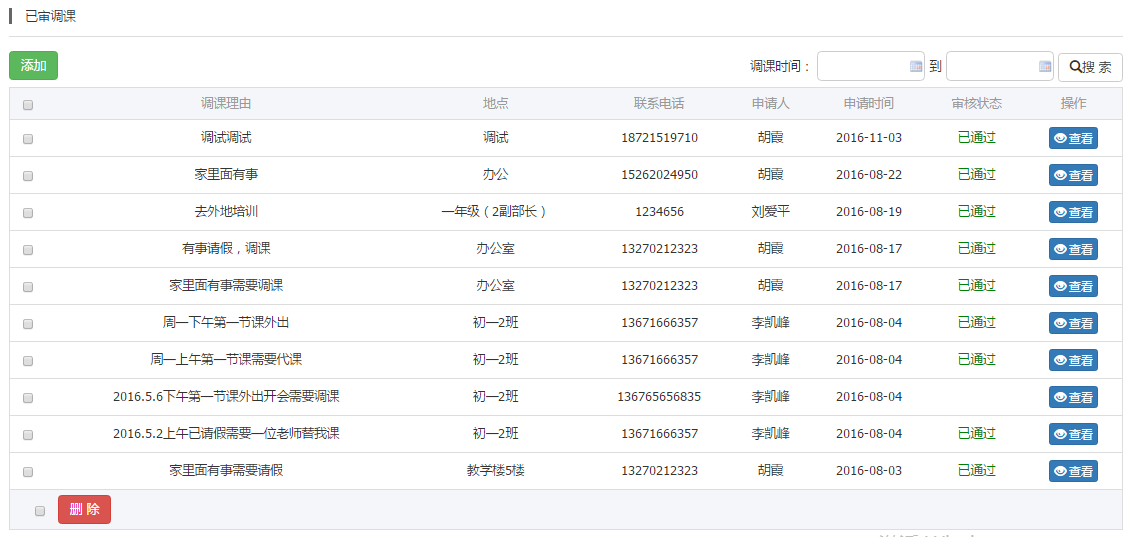Click the 审核状态 column header
1135x537 pixels.
point(976,104)
